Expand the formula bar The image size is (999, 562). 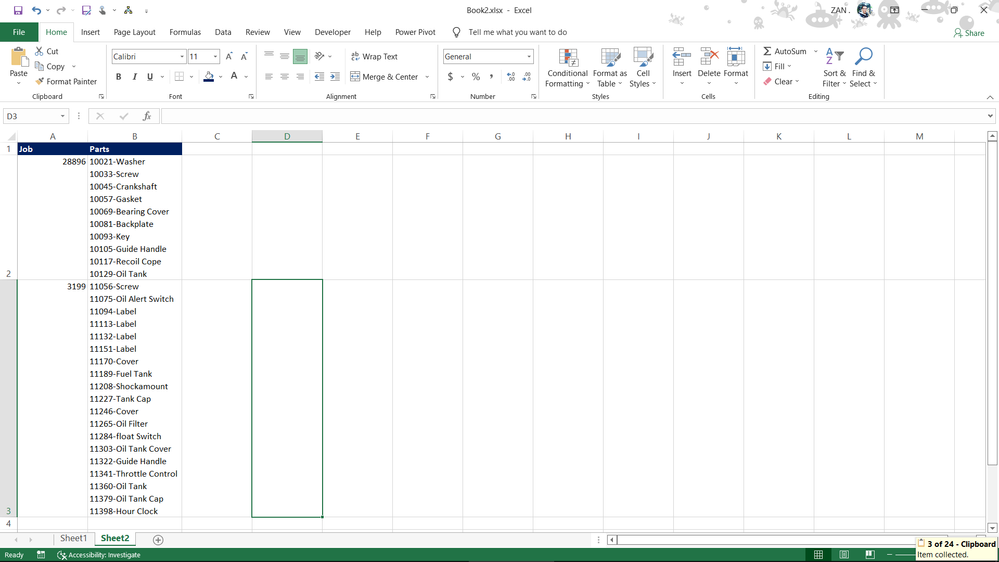(x=990, y=116)
